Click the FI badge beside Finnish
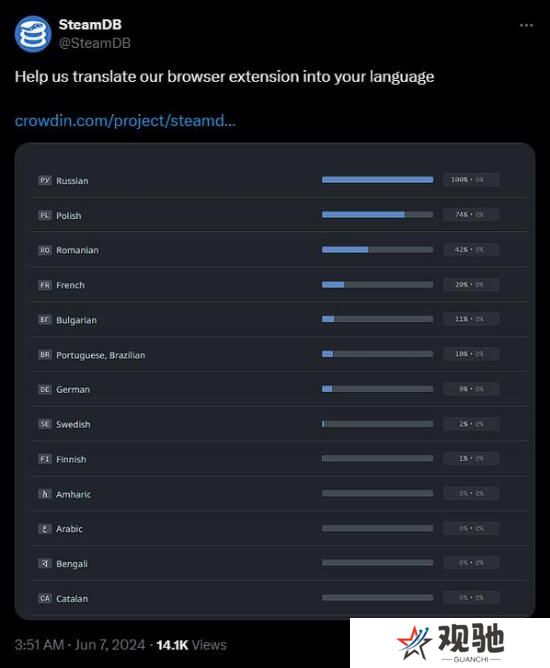This screenshot has height=668, width=550. point(45,459)
